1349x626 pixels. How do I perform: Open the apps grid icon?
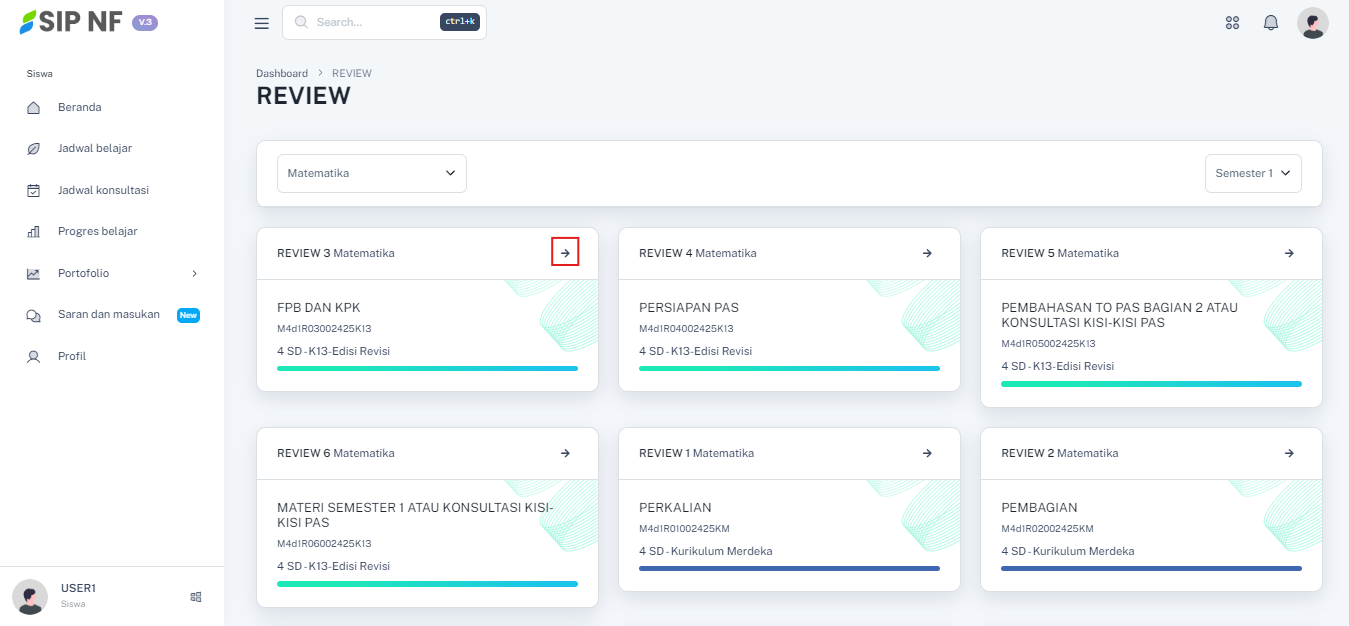click(x=1232, y=23)
